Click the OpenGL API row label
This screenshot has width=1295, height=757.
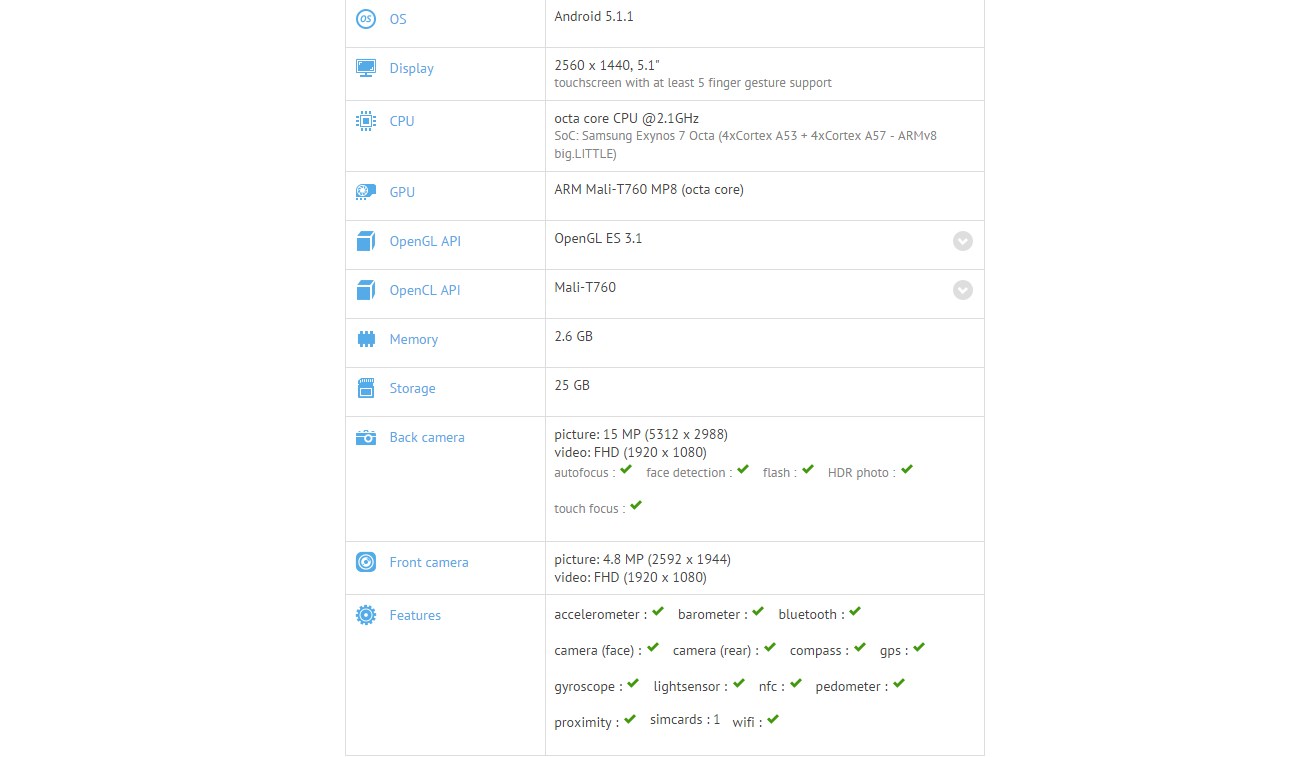[425, 241]
